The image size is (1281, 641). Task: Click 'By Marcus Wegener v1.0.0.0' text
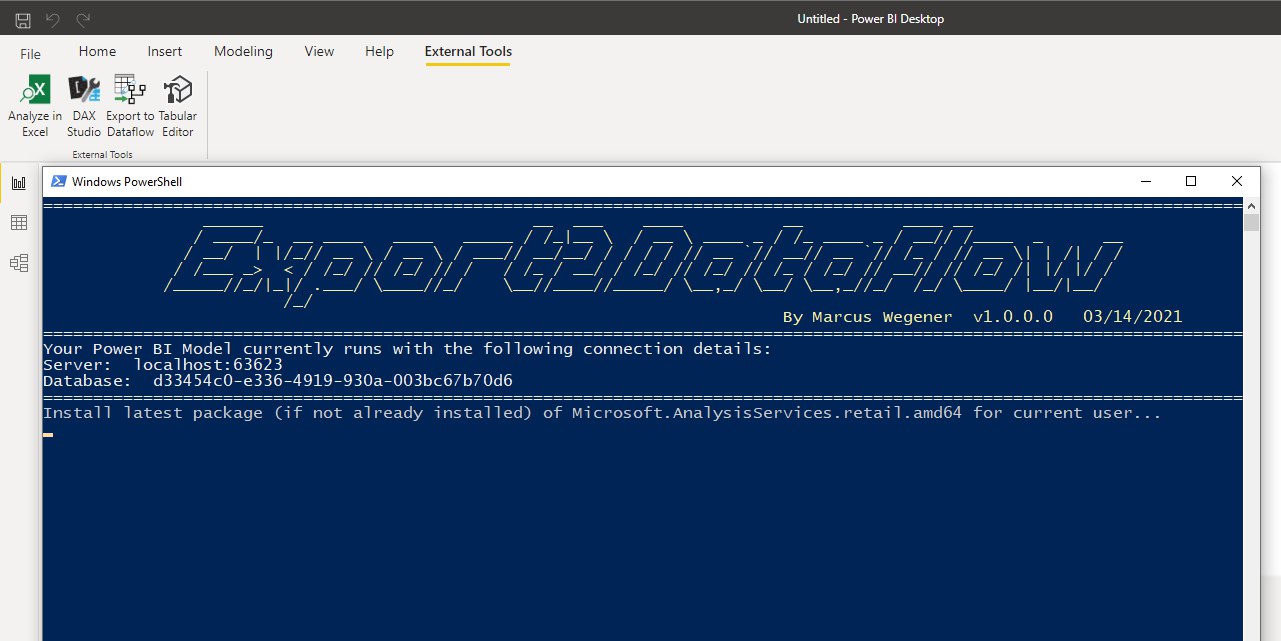pos(918,317)
